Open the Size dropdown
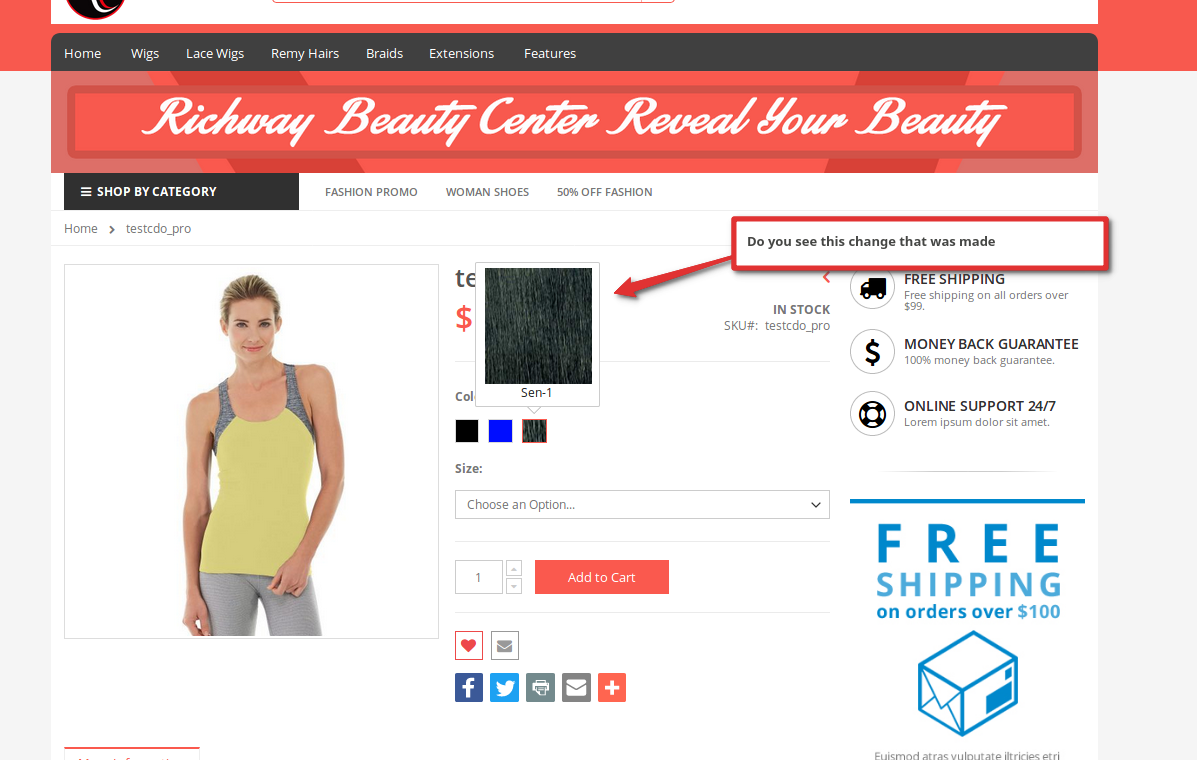 click(642, 504)
